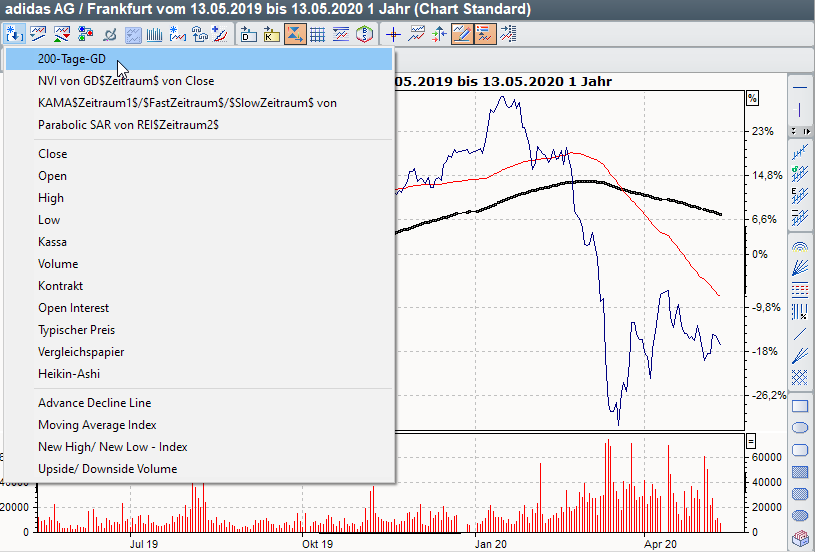Click Advance Decline Line entry
Image resolution: width=815 pixels, height=552 pixels.
95,403
